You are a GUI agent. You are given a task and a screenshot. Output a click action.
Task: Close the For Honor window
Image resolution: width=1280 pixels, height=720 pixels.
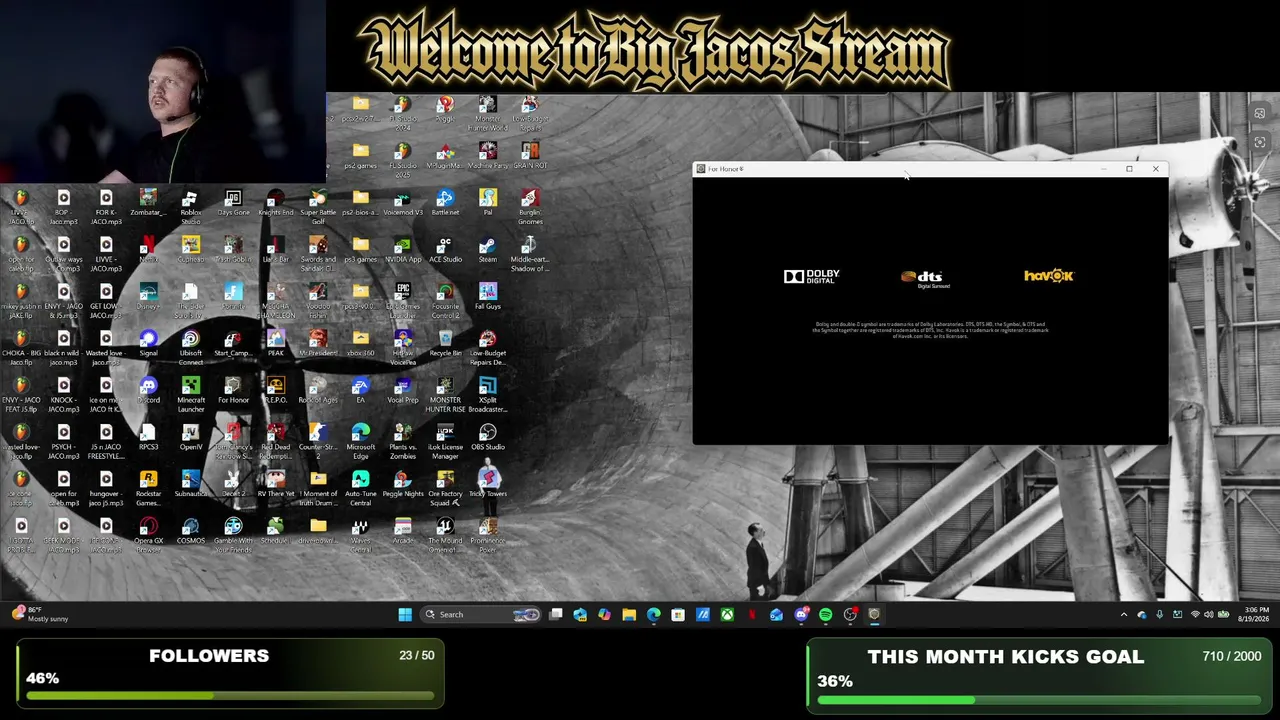tap(1155, 169)
